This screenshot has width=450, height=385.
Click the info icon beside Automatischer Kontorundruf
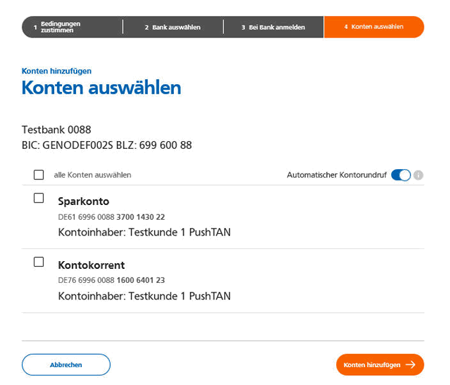point(418,175)
